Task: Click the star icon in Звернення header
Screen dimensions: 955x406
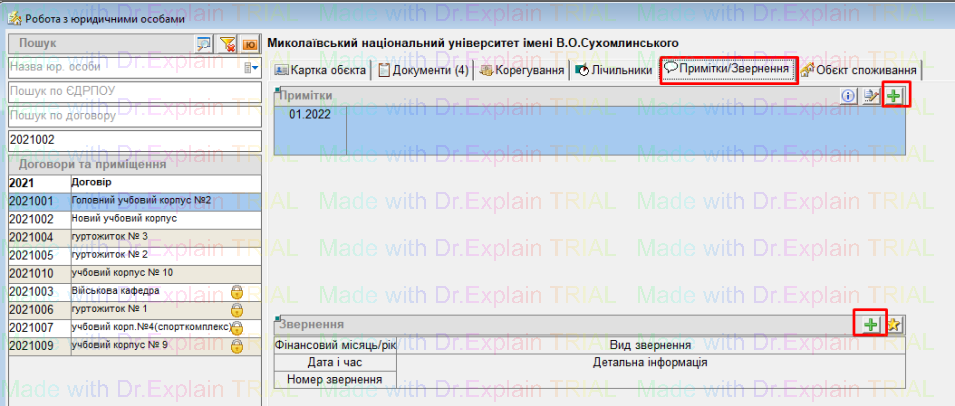Action: [x=894, y=325]
